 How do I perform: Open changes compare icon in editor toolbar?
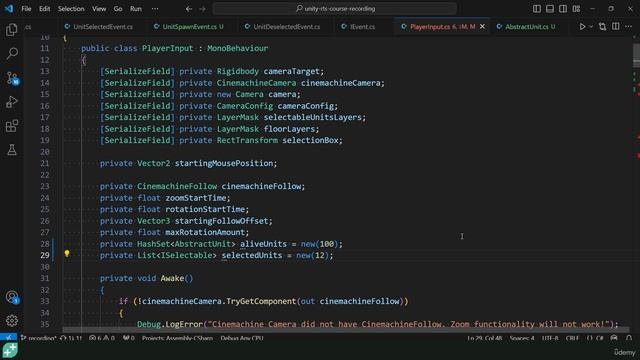(x=602, y=27)
